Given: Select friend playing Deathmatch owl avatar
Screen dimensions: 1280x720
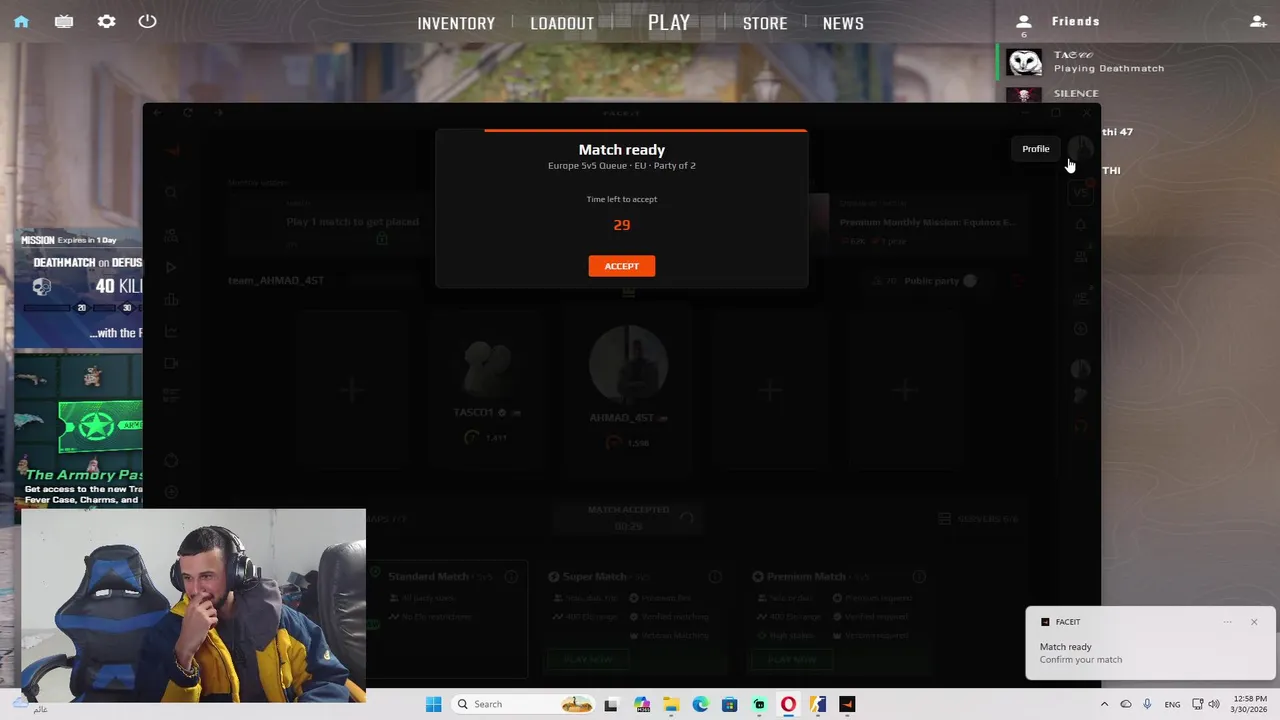Looking at the screenshot, I should pyautogui.click(x=1024, y=62).
